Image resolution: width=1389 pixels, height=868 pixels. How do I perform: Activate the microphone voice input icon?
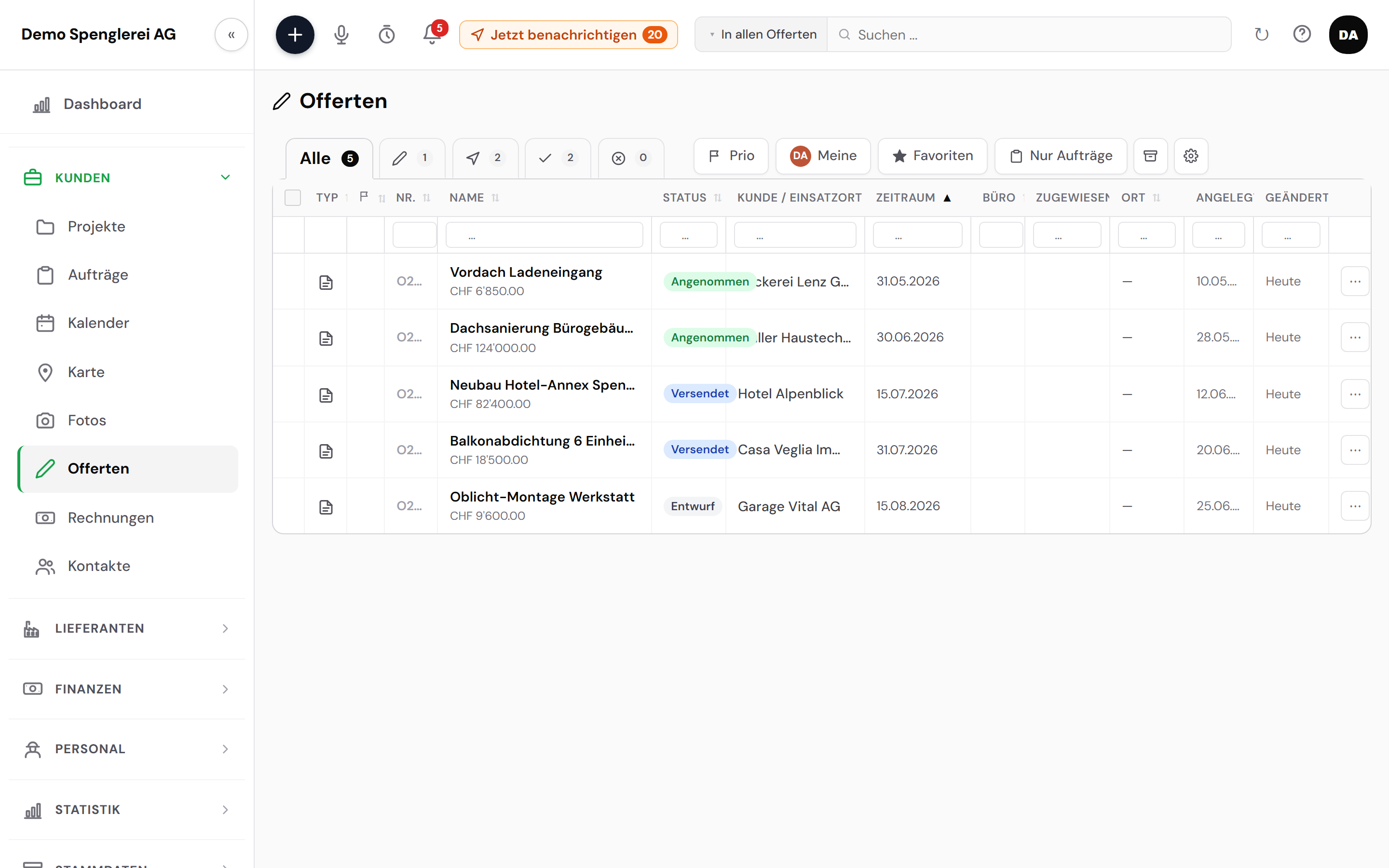pyautogui.click(x=341, y=34)
